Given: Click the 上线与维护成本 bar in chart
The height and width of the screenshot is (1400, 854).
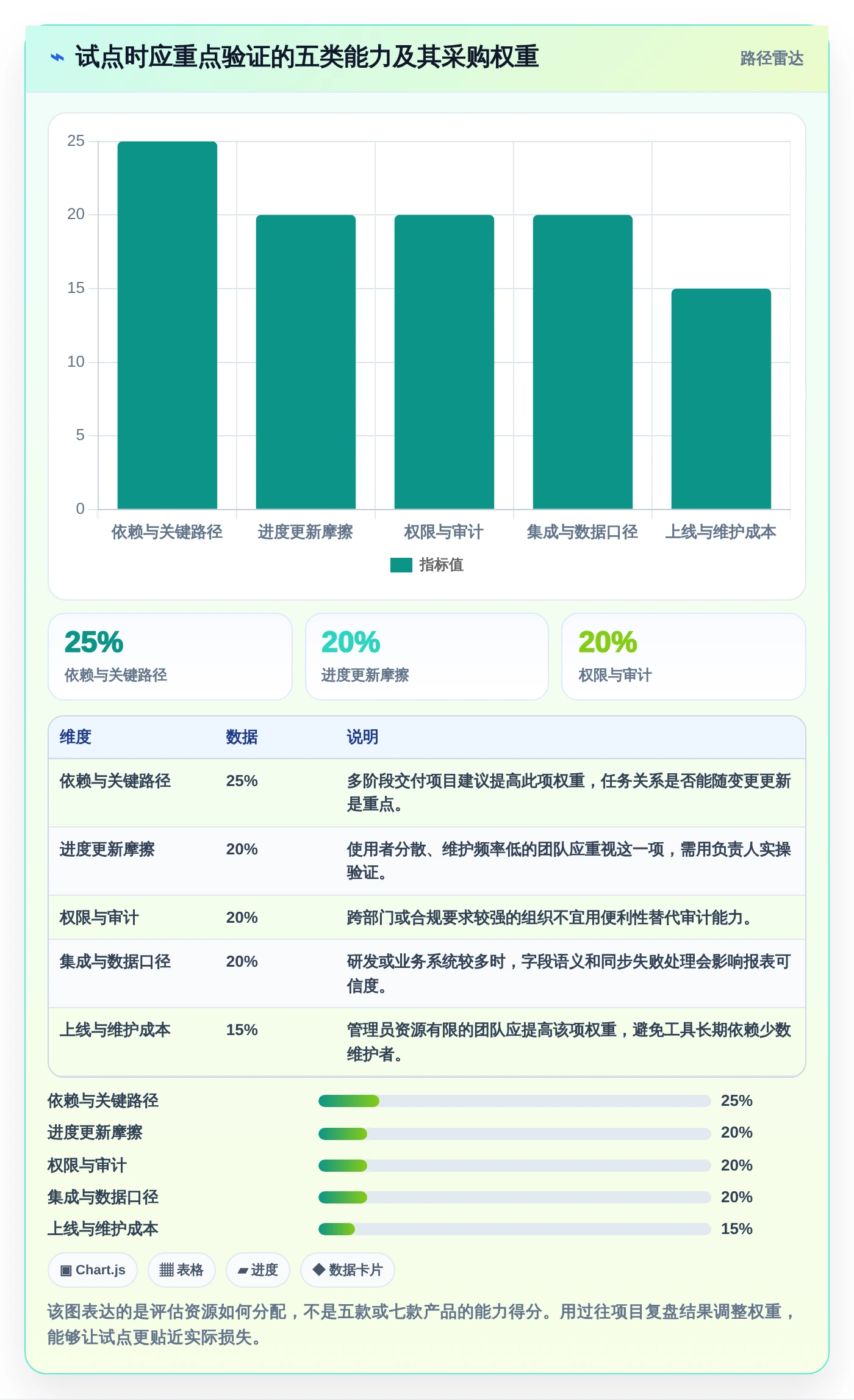Looking at the screenshot, I should click(x=721, y=399).
